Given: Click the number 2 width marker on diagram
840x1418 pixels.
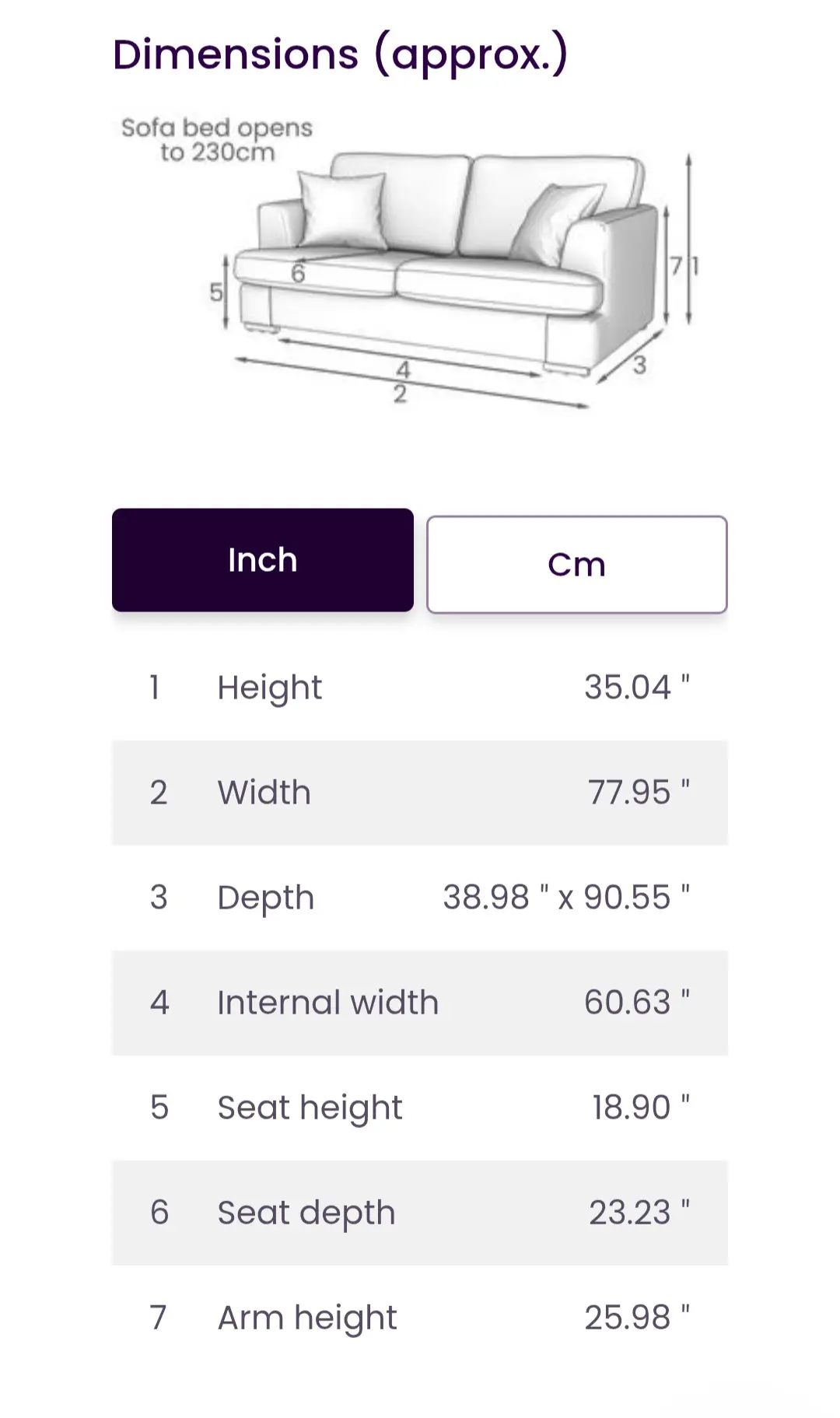Looking at the screenshot, I should tap(400, 394).
